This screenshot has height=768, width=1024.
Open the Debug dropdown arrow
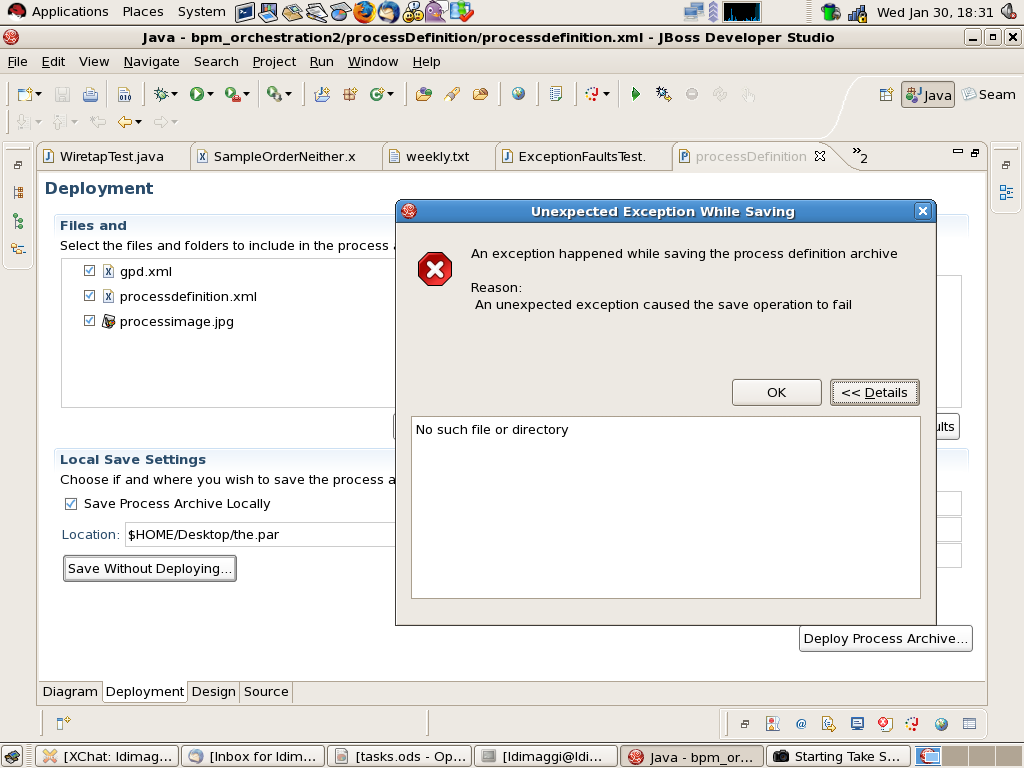point(174,95)
